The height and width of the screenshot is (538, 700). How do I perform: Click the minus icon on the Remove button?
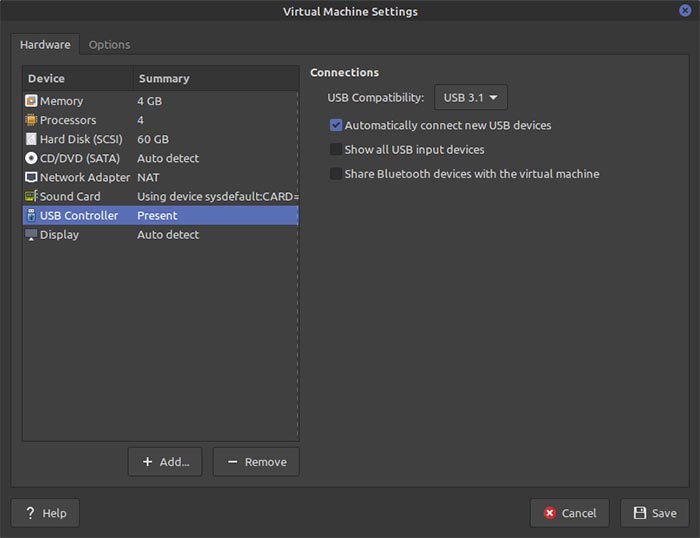pyautogui.click(x=233, y=462)
